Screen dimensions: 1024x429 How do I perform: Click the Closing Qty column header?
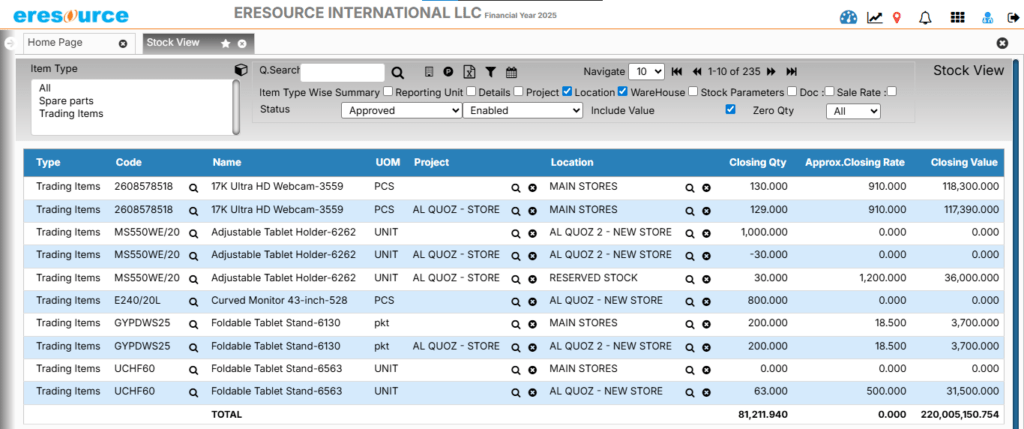(758, 163)
